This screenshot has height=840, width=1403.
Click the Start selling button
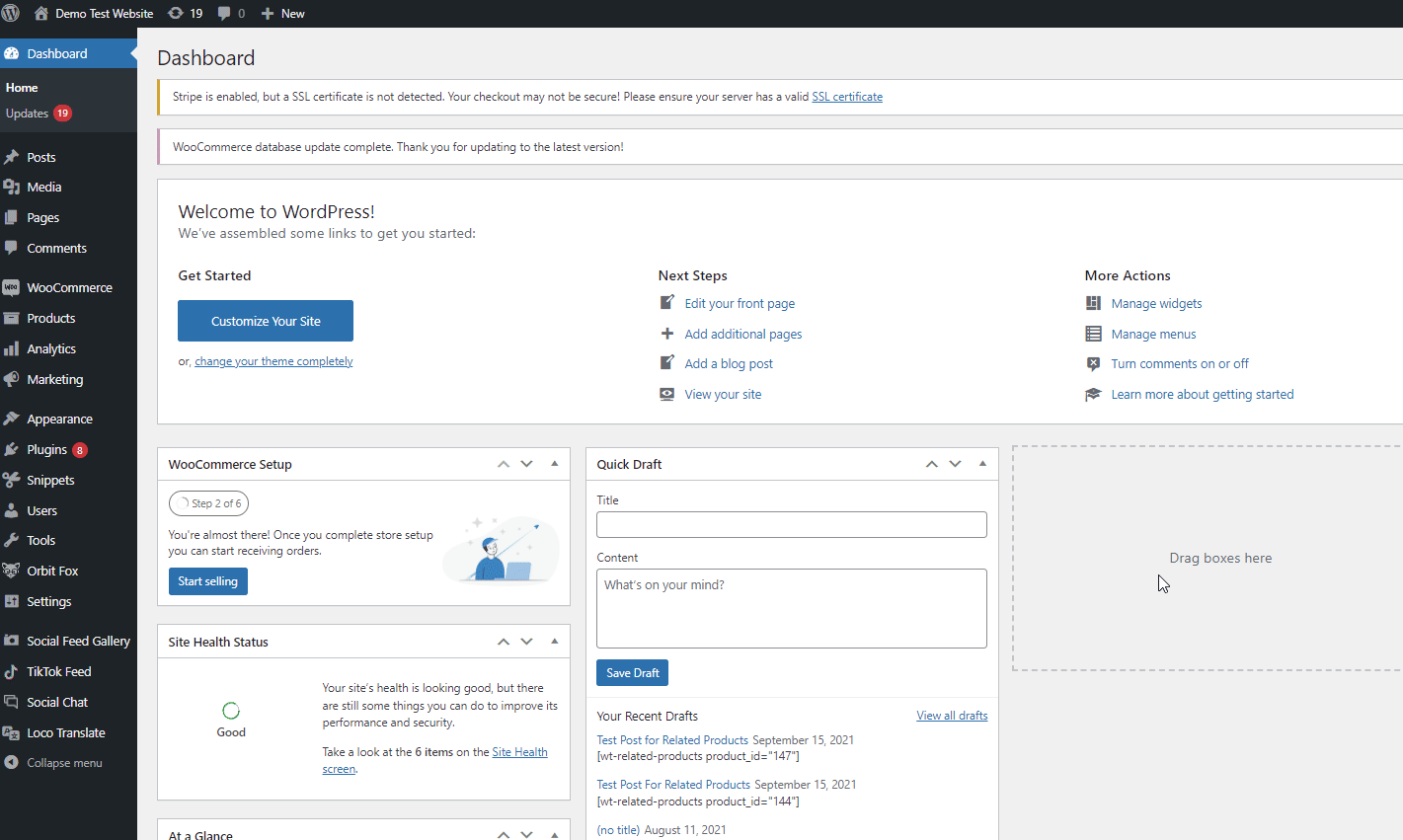point(208,581)
